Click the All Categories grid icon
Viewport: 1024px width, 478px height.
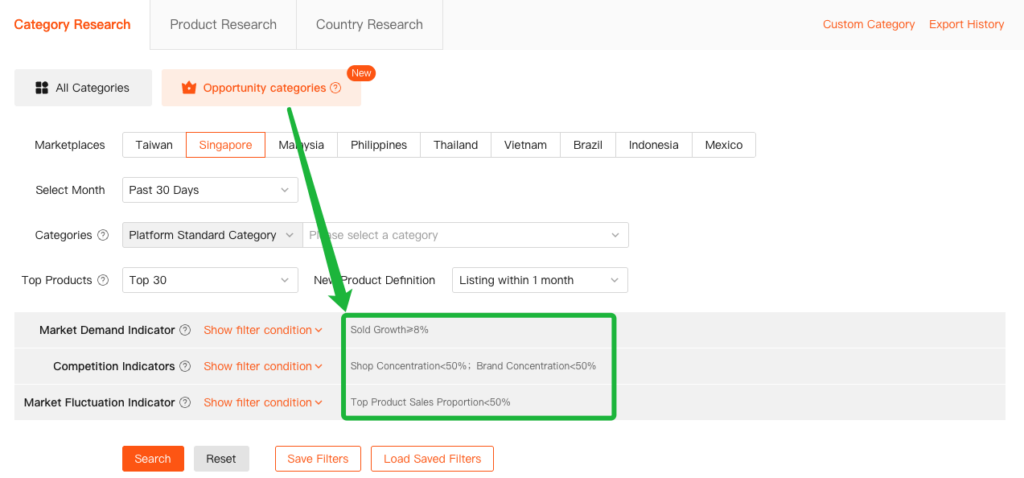pyautogui.click(x=42, y=88)
